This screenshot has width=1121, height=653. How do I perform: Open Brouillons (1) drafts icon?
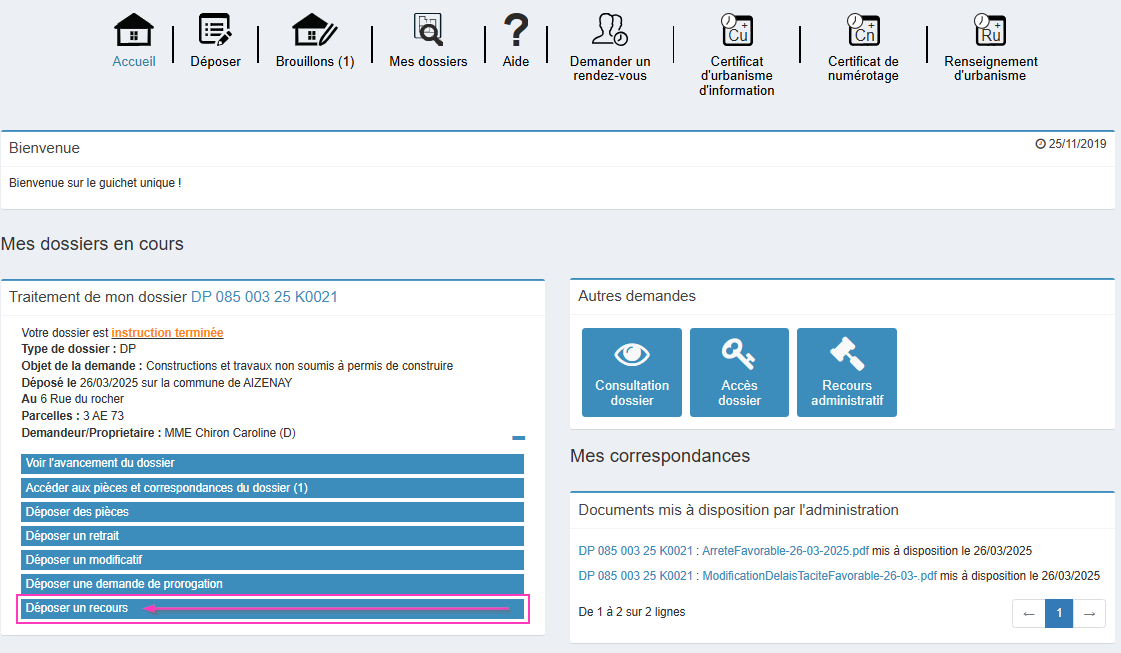click(315, 30)
